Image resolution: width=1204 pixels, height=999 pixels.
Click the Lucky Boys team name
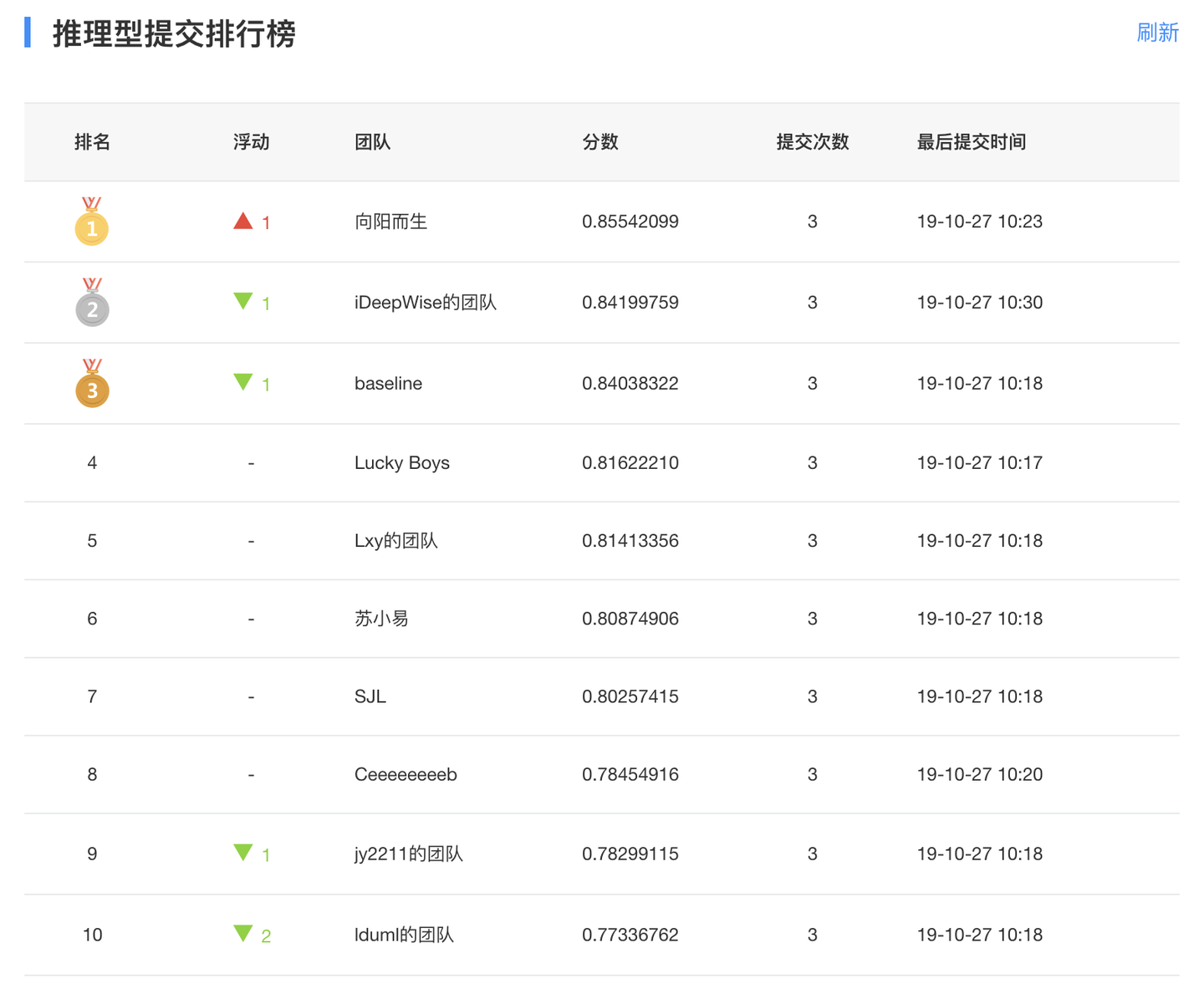(x=402, y=463)
